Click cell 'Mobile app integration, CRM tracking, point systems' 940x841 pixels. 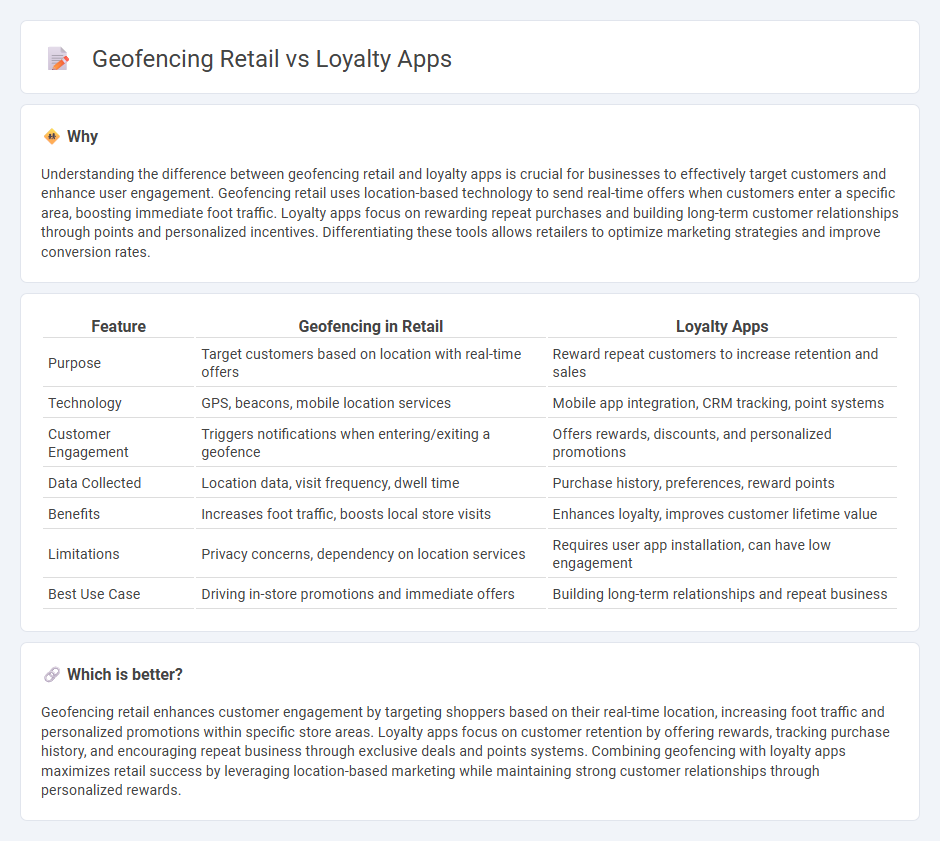point(722,403)
